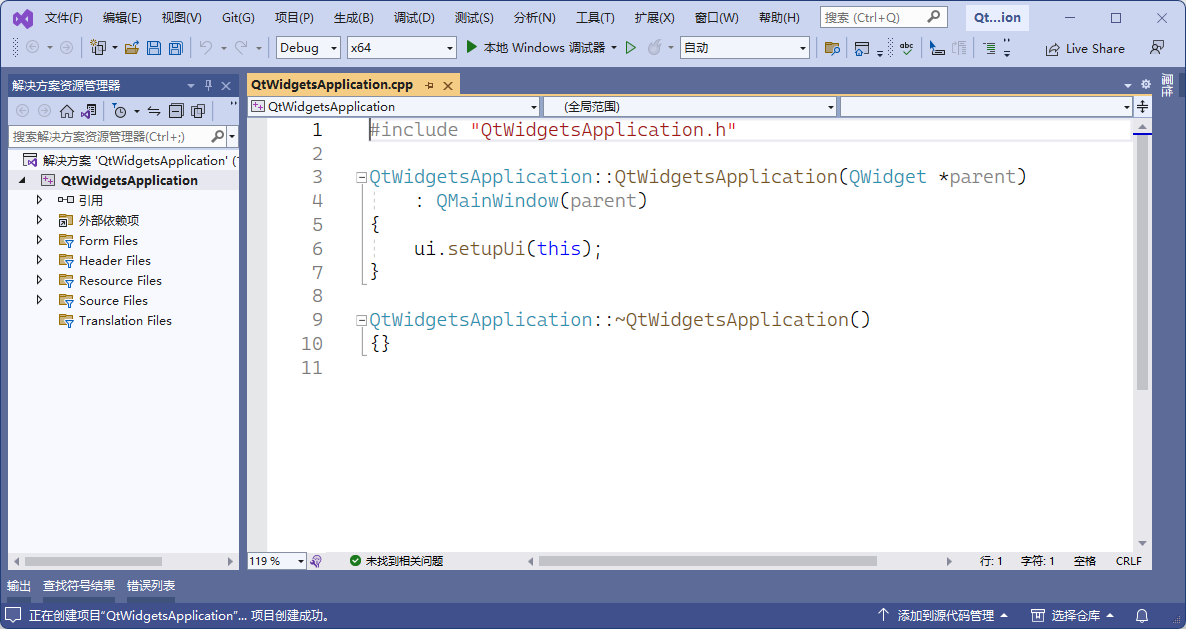This screenshot has height=629, width=1186.
Task: Expand the Header Files folder
Action: click(41, 260)
